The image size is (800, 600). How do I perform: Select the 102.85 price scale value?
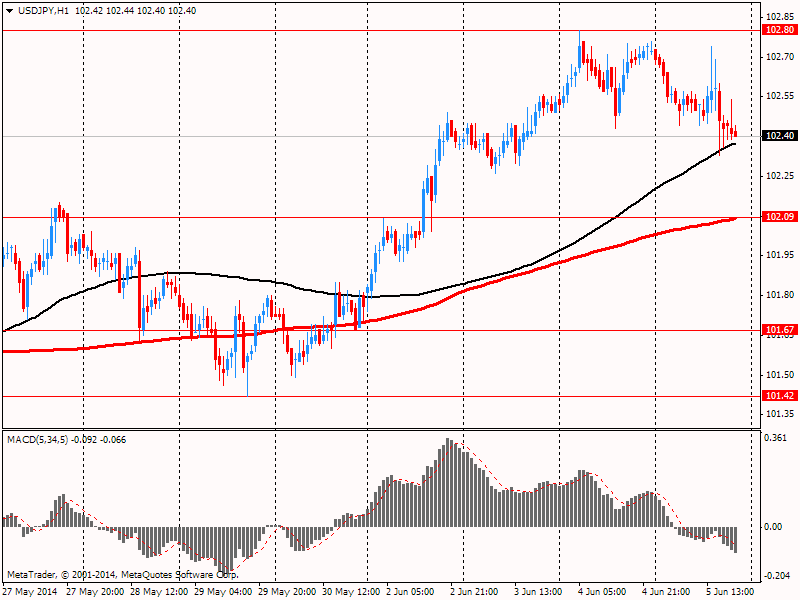click(x=780, y=16)
